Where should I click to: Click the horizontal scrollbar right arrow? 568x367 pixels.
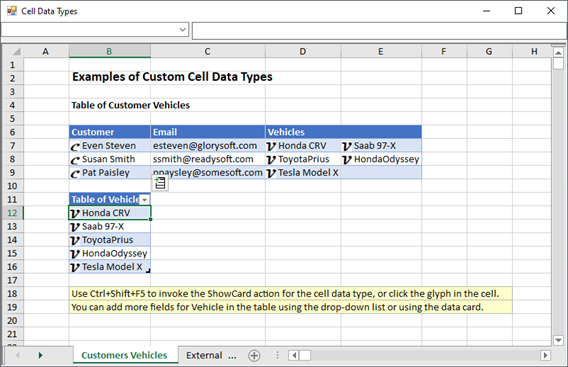point(545,355)
